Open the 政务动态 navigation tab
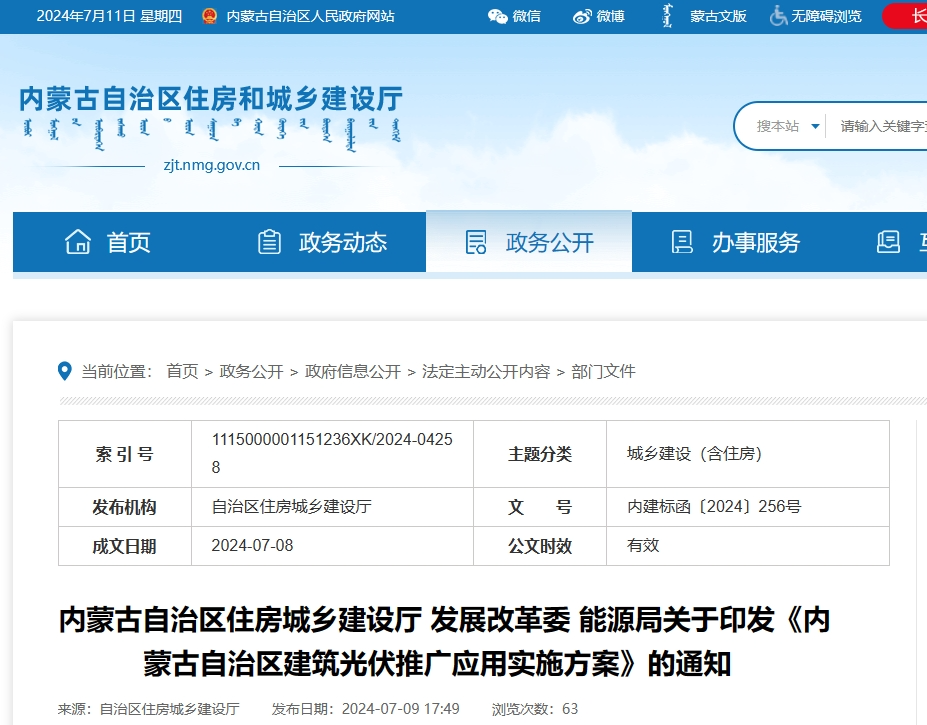 [x=342, y=242]
